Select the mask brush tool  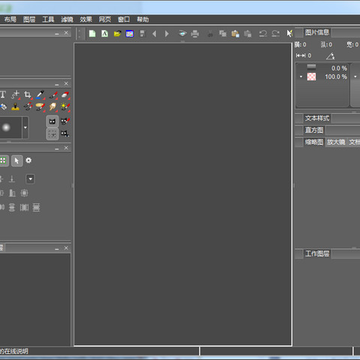pyautogui.click(x=65, y=121)
